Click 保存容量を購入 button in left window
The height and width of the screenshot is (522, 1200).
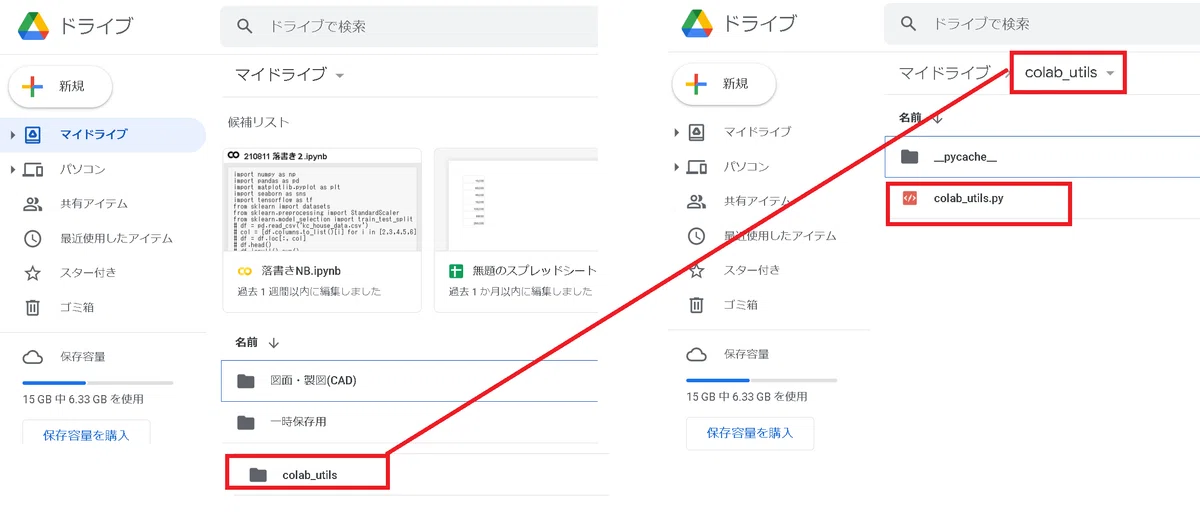pos(86,435)
